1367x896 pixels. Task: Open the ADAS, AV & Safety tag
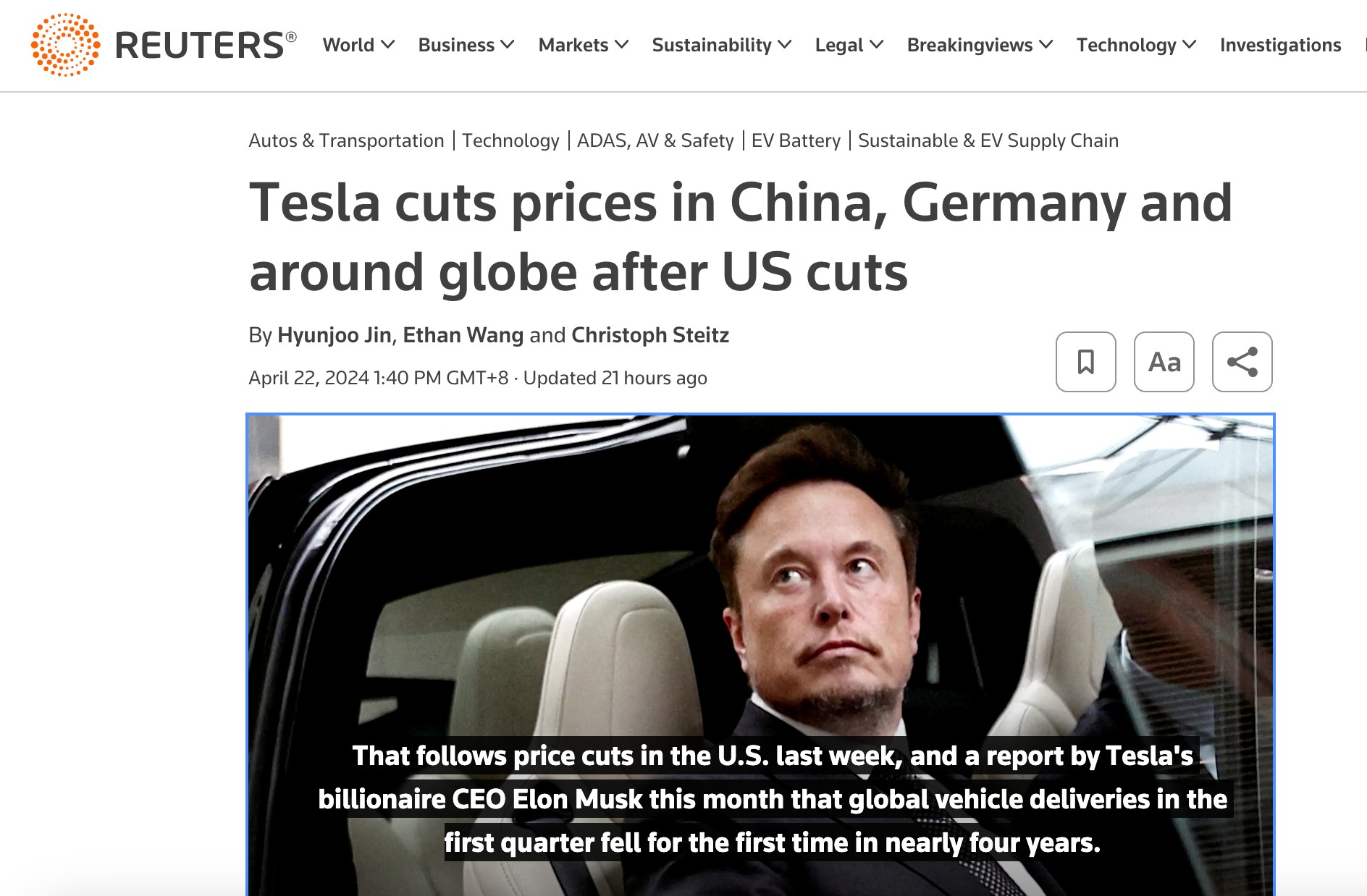655,140
